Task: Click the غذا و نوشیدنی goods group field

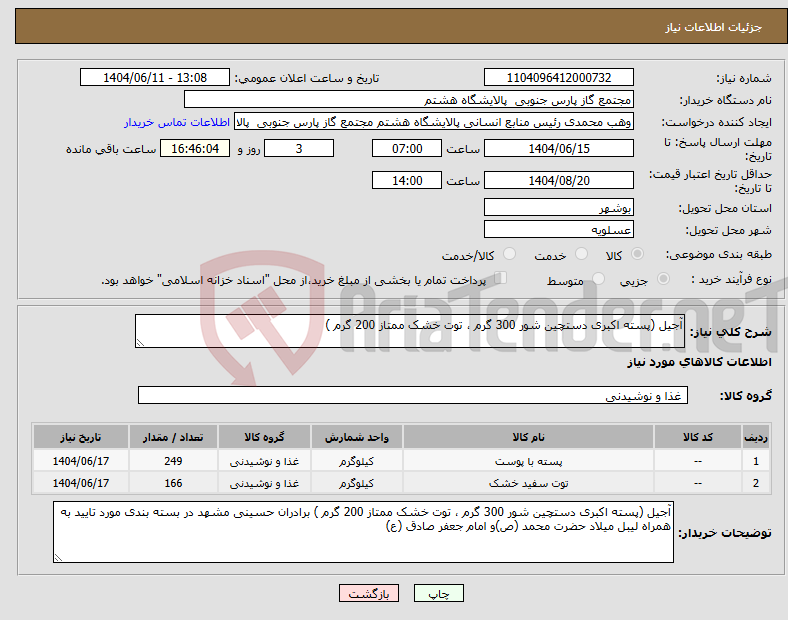Action: pos(410,396)
